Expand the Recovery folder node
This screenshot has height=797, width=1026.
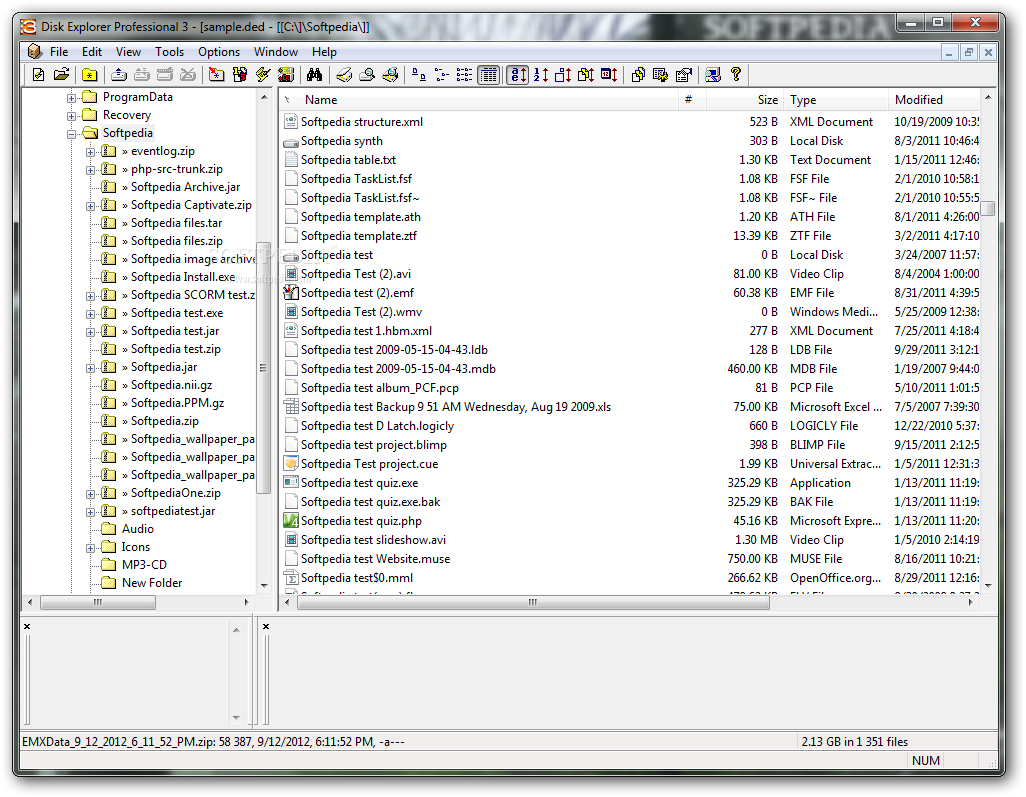(x=71, y=116)
